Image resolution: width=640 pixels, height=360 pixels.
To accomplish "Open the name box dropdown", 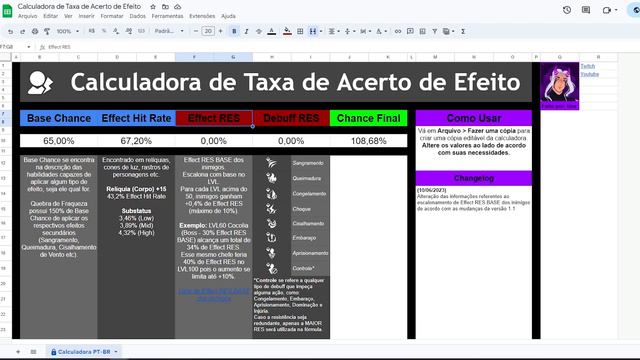I will pos(29,47).
